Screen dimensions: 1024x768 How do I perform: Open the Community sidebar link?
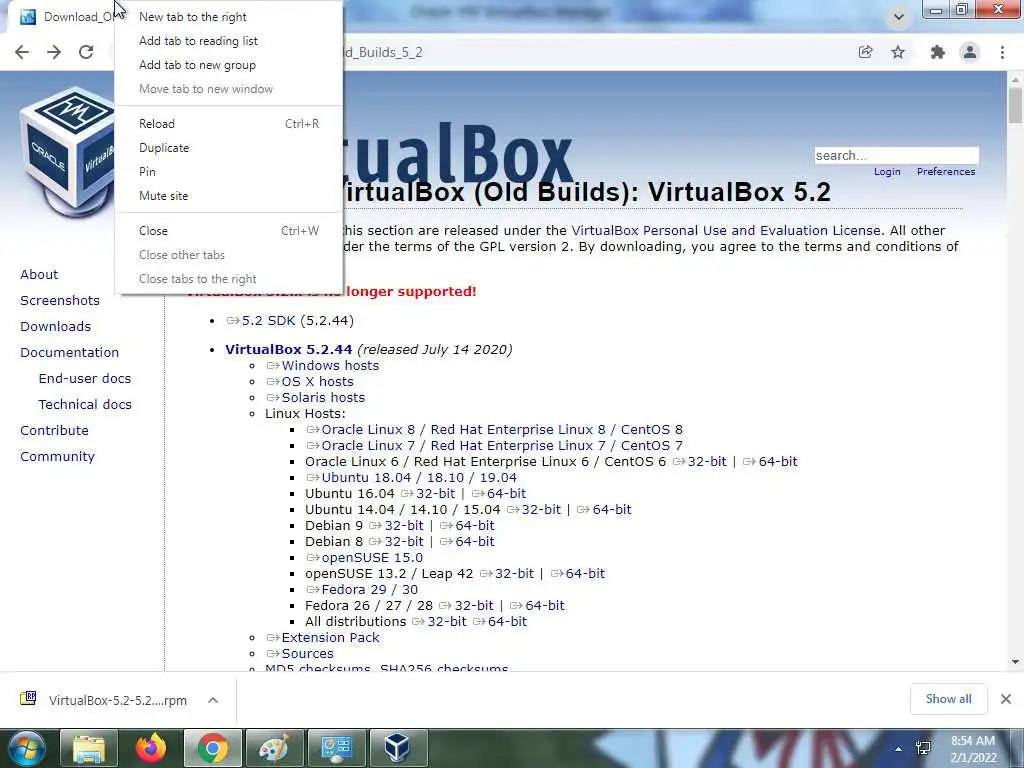pos(57,457)
